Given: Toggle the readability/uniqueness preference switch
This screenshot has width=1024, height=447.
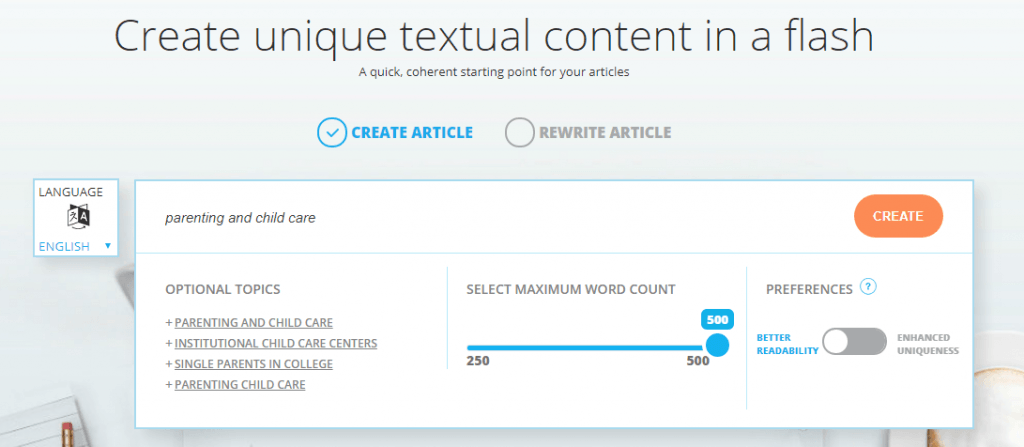Looking at the screenshot, I should 853,343.
